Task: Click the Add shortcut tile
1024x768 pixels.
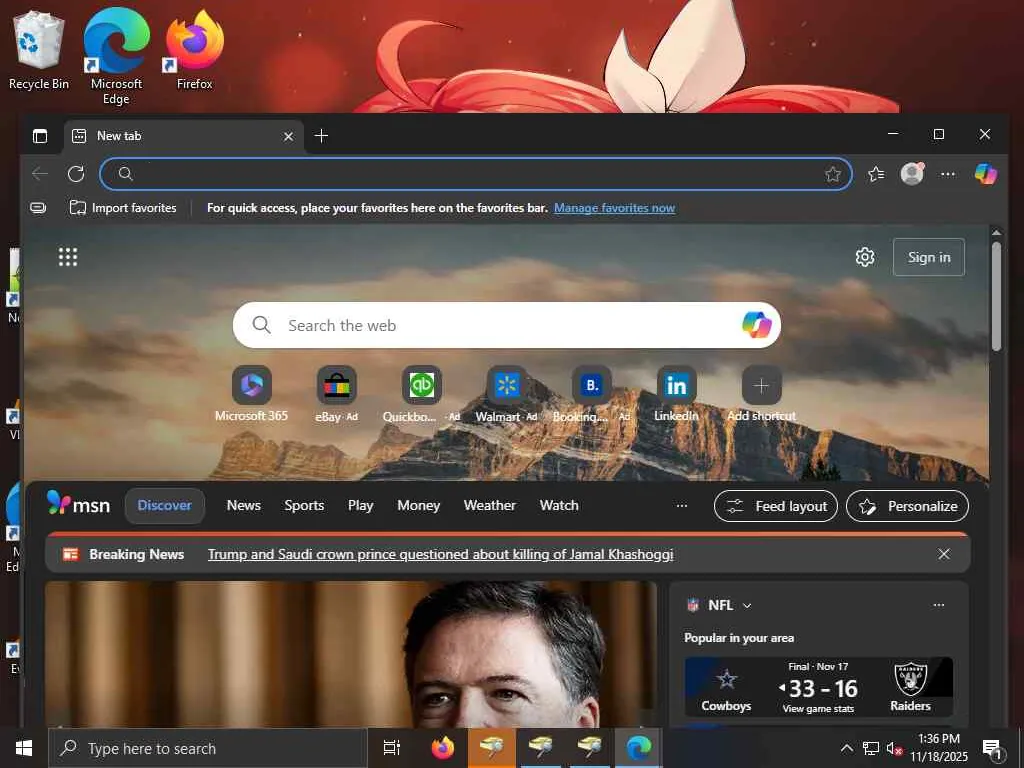Action: [x=761, y=394]
